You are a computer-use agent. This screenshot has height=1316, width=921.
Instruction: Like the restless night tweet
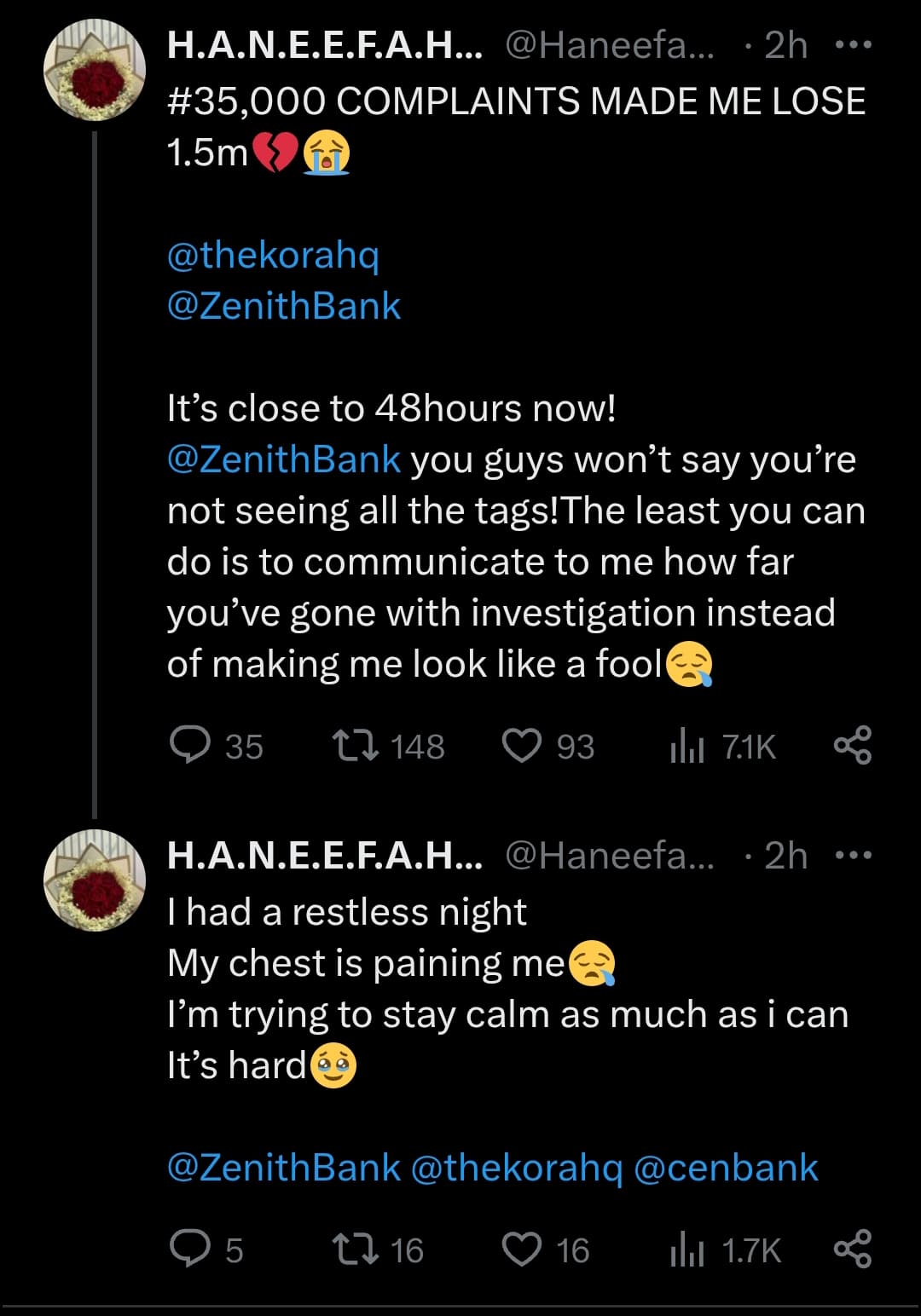click(x=522, y=1250)
